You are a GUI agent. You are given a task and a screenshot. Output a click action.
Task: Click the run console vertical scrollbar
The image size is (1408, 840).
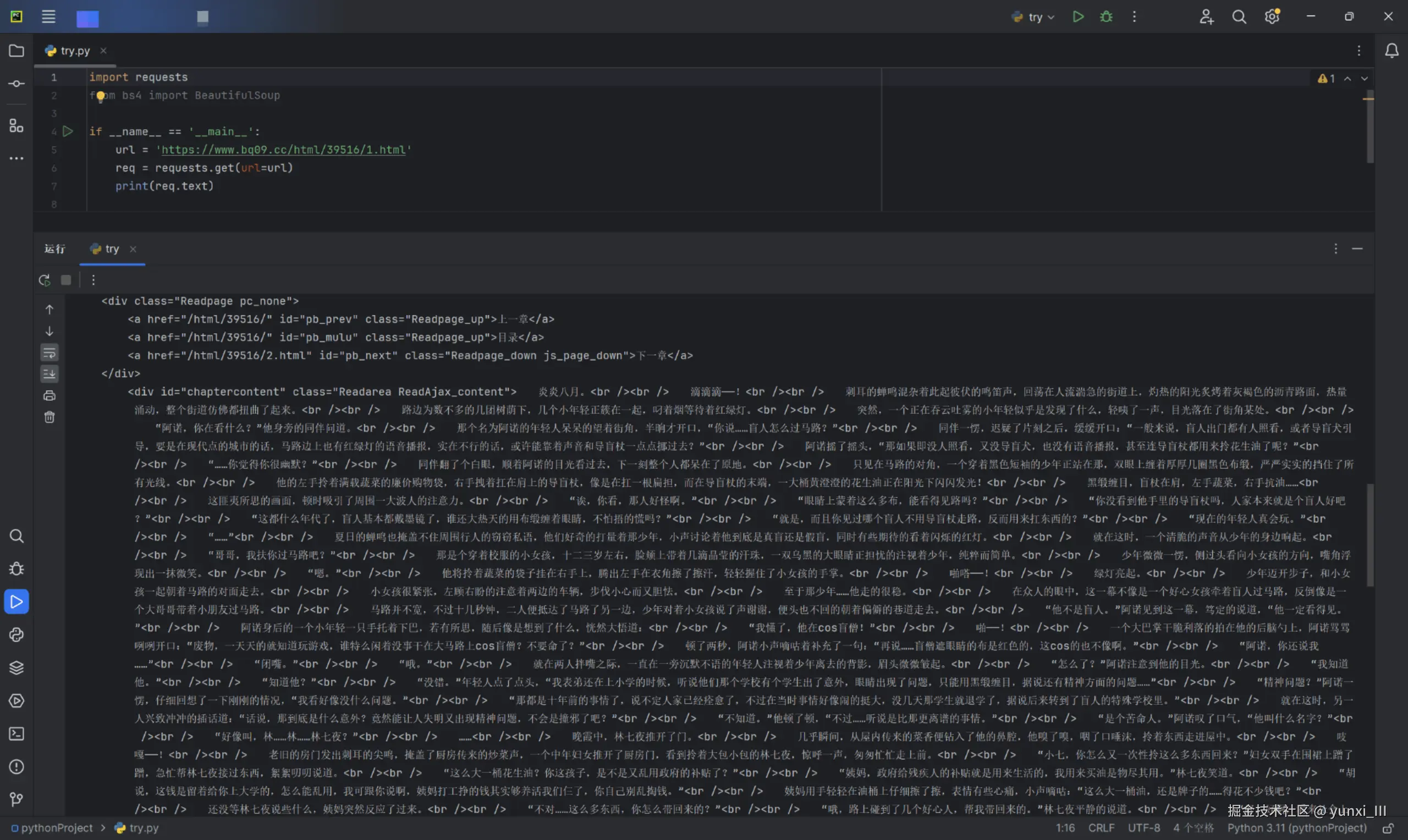[1370, 534]
